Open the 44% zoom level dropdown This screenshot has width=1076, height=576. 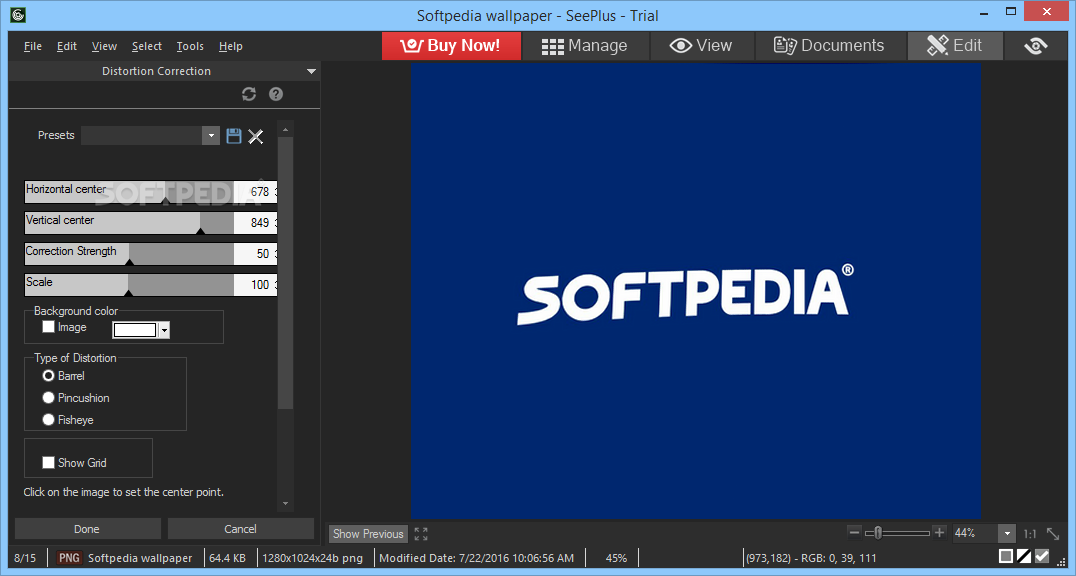click(x=1007, y=533)
